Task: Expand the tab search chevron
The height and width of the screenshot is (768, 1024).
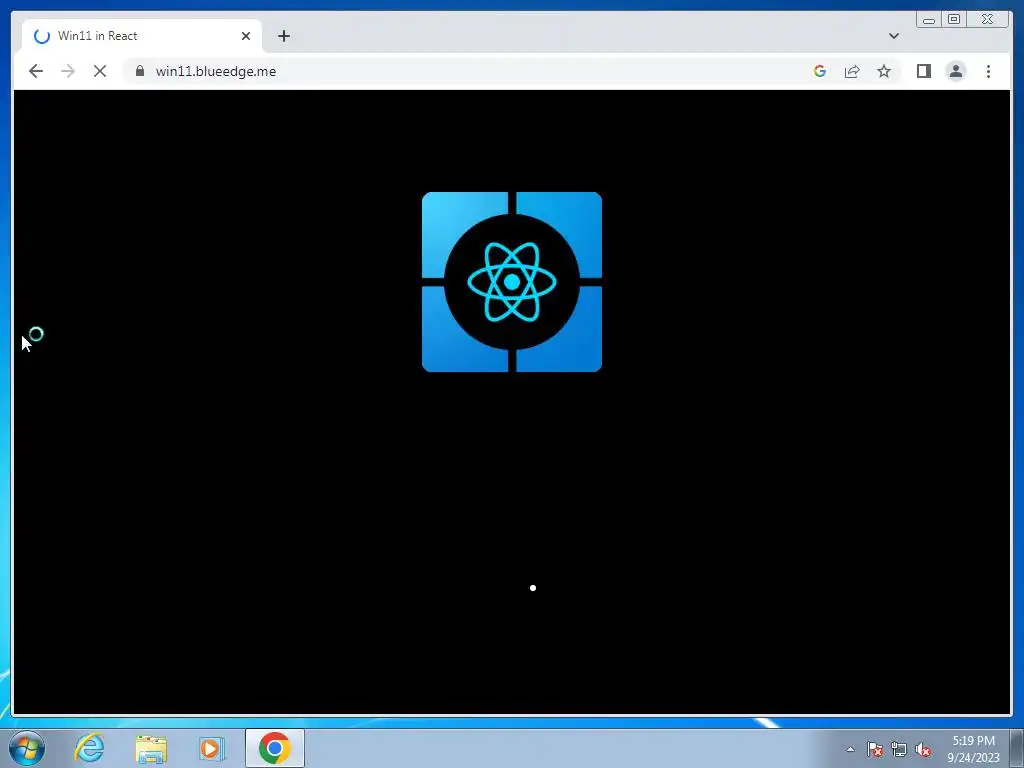Action: [x=894, y=36]
